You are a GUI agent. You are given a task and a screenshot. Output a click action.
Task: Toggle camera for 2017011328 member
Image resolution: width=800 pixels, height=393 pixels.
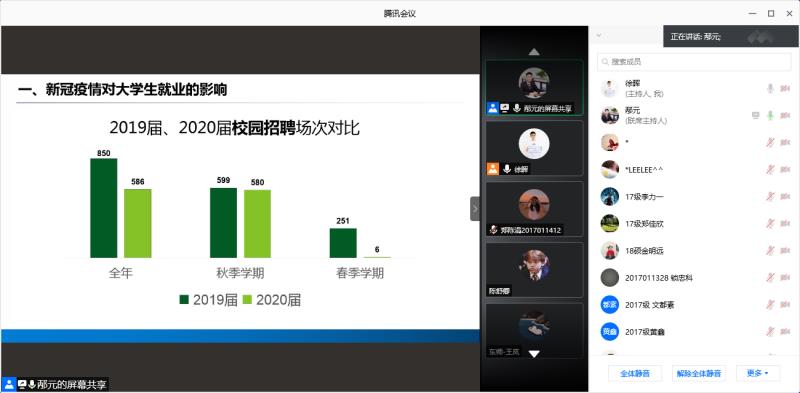pyautogui.click(x=785, y=278)
